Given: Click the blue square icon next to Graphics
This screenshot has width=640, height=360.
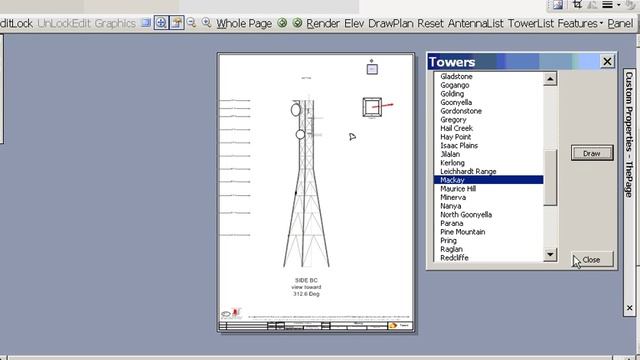Looking at the screenshot, I should (146, 23).
